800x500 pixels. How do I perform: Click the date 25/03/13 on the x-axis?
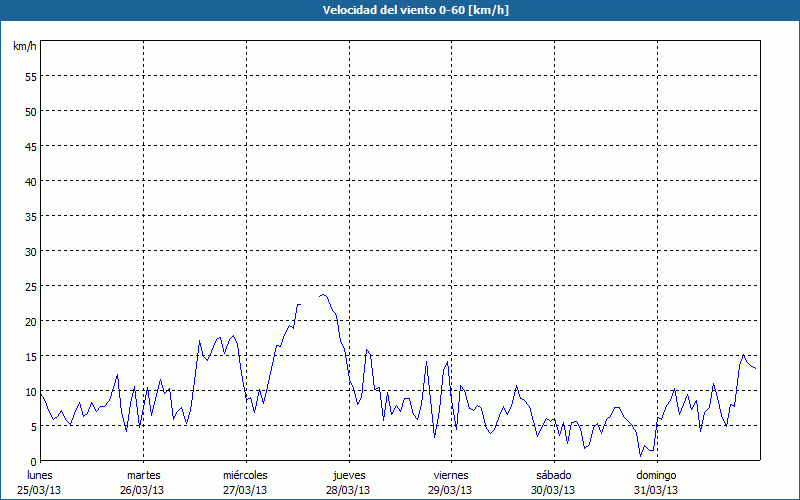click(38, 490)
